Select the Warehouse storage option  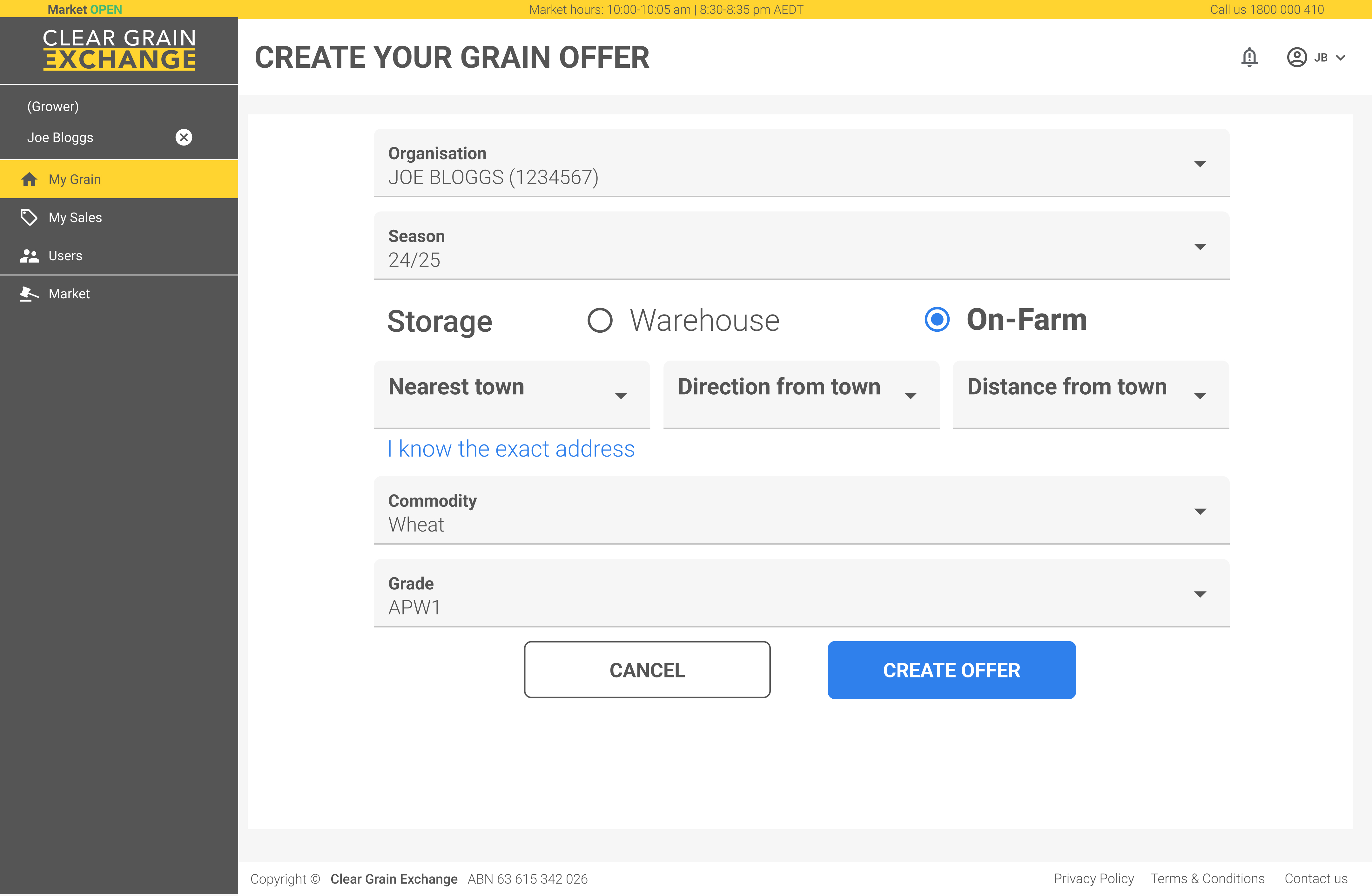click(600, 320)
